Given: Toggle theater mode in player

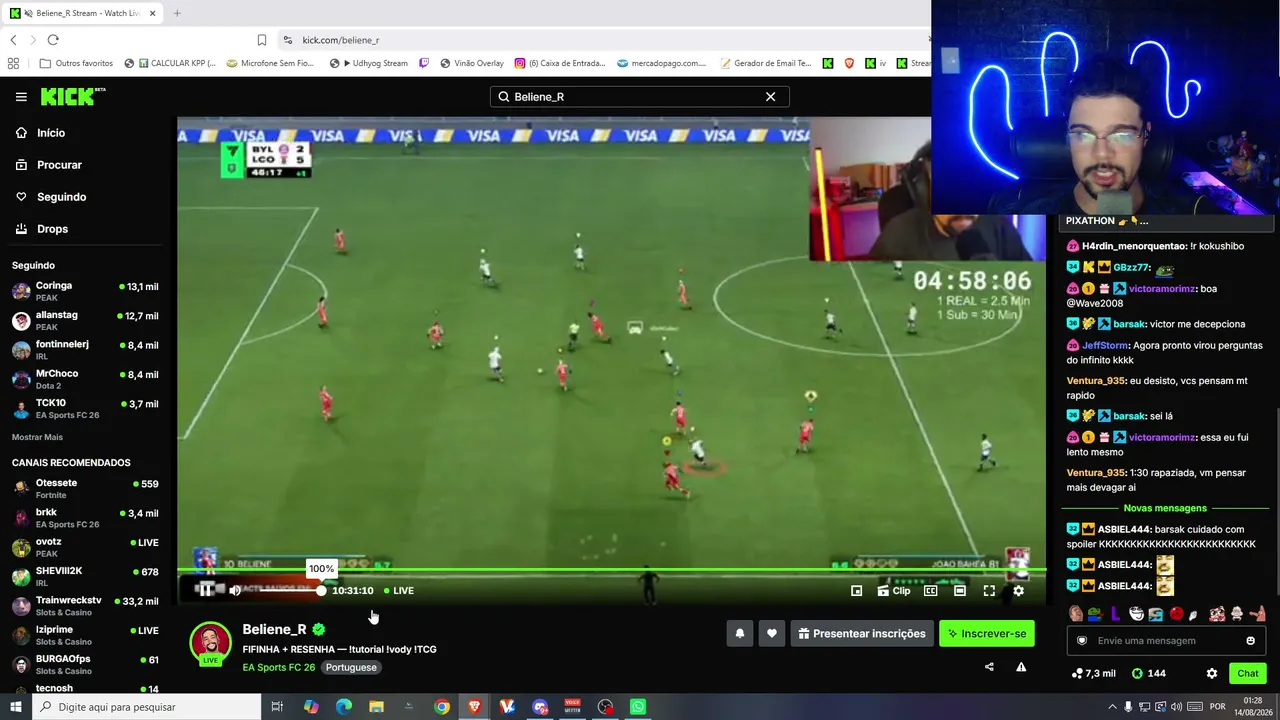Looking at the screenshot, I should pyautogui.click(x=960, y=591).
